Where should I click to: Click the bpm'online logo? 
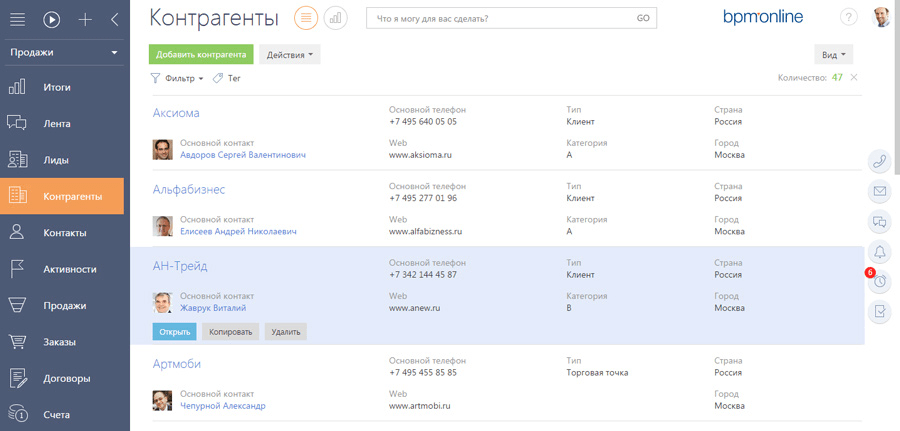point(763,17)
